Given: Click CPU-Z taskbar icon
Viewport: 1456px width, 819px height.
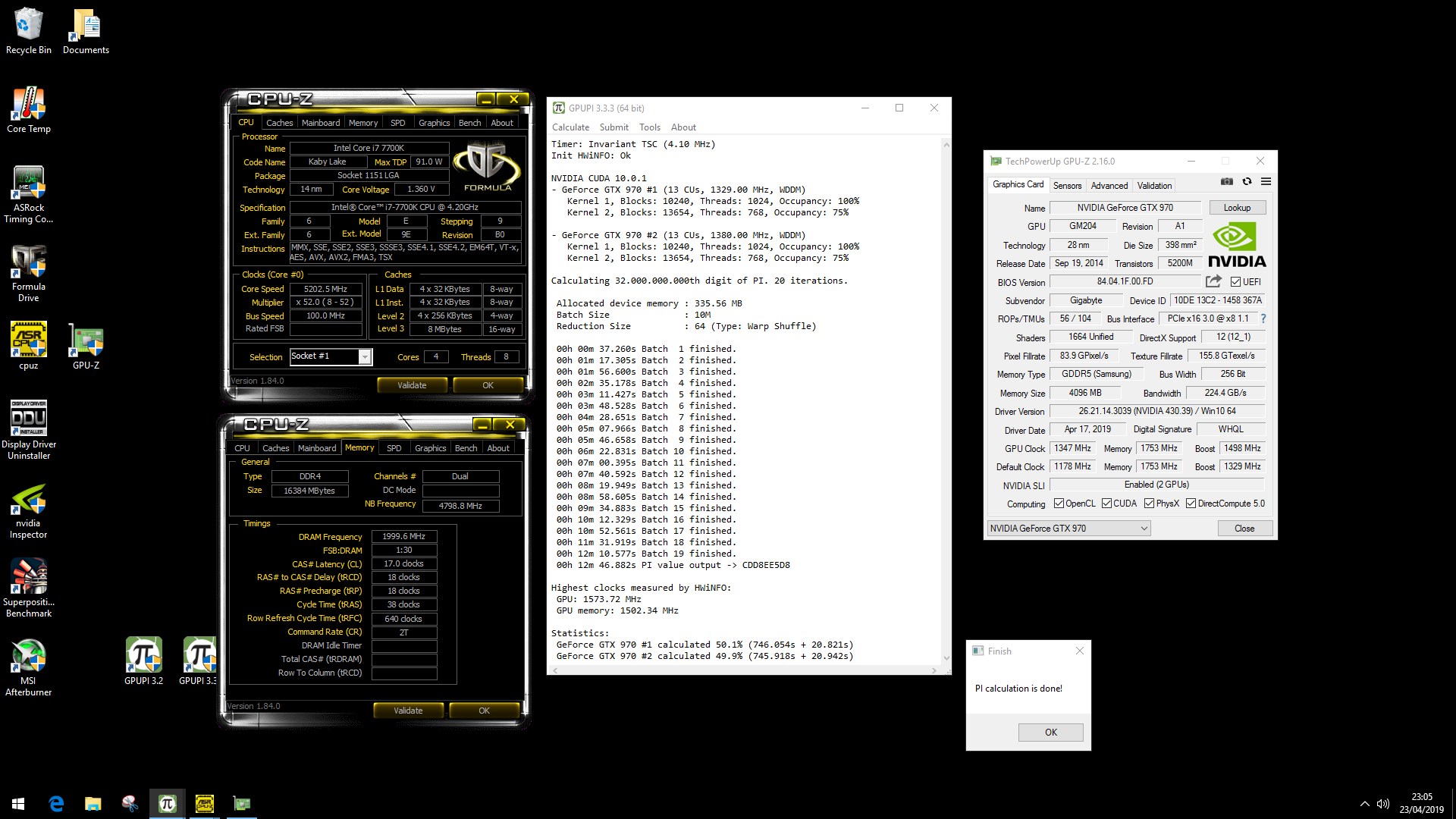Looking at the screenshot, I should click(205, 804).
